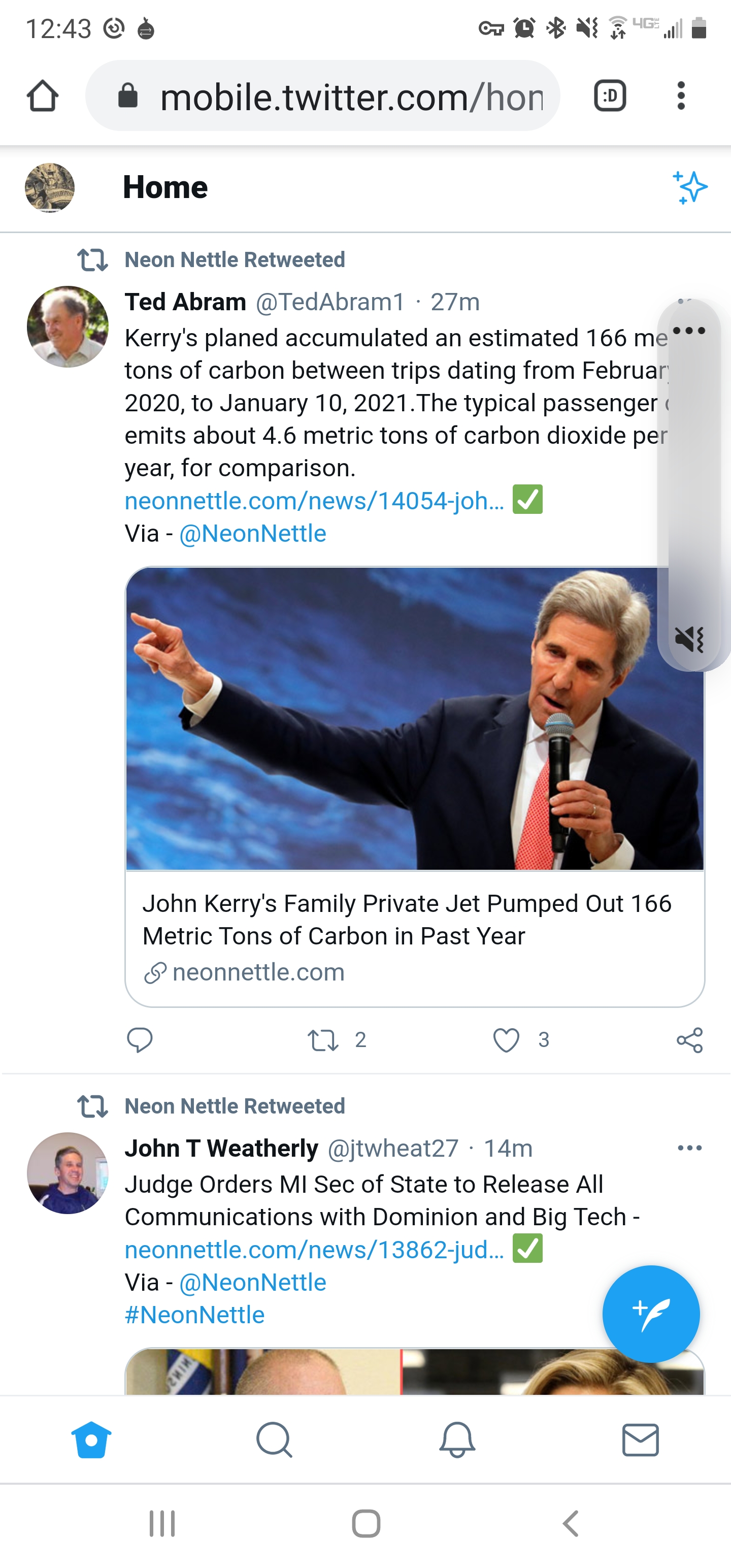Toggle mute on the volume slider panel
Viewport: 731px width, 1568px height.
[689, 640]
